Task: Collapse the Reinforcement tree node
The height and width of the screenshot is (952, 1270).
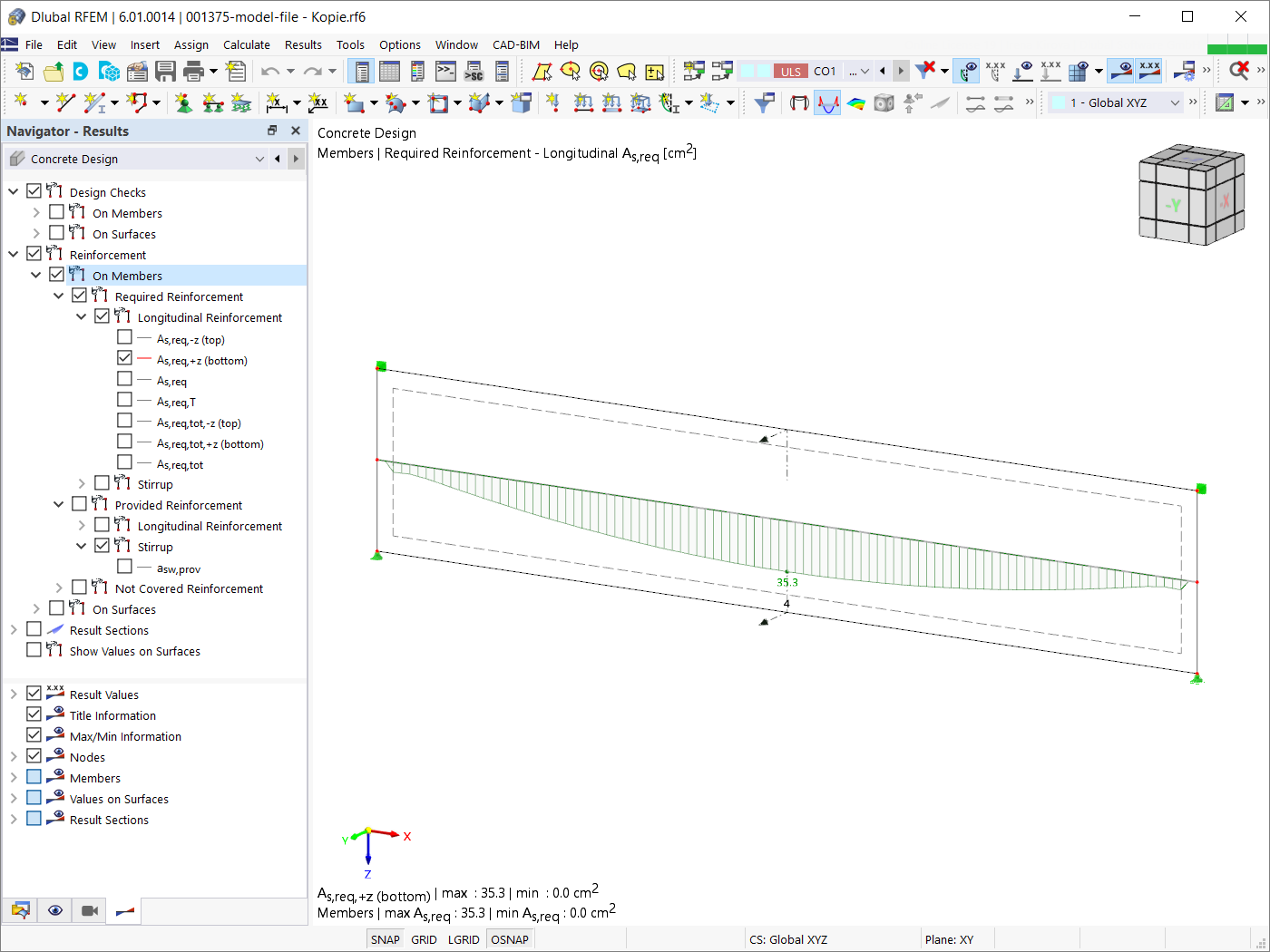Action: pos(13,254)
